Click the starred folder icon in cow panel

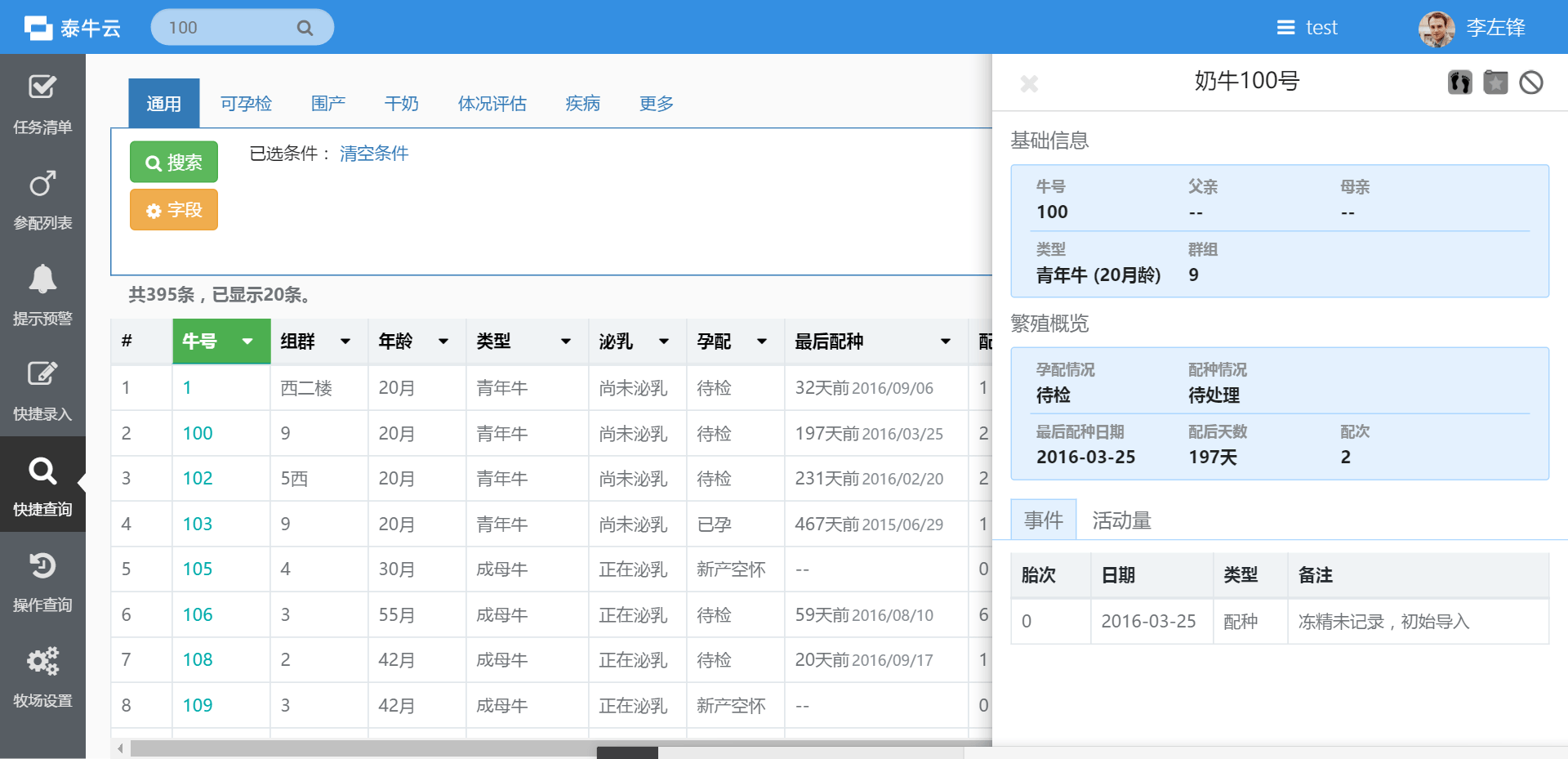click(1495, 83)
